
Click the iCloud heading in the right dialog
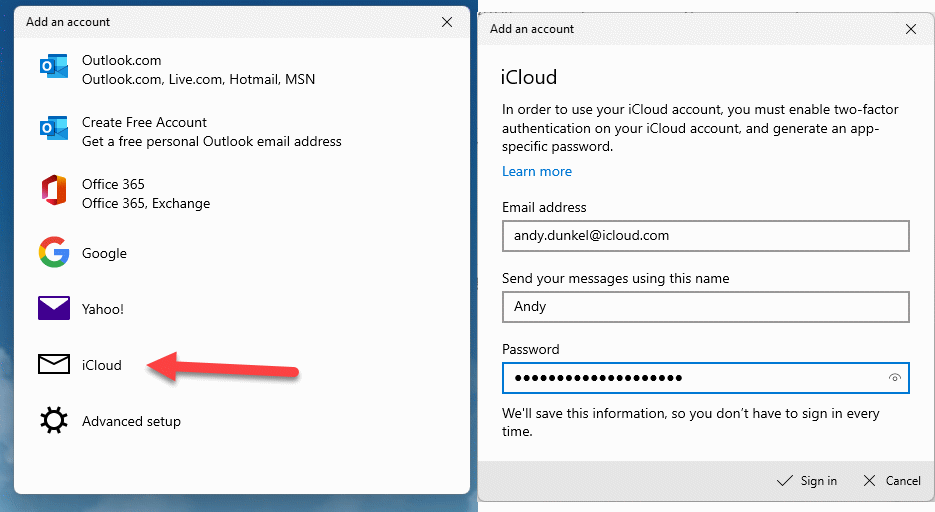[x=529, y=77]
